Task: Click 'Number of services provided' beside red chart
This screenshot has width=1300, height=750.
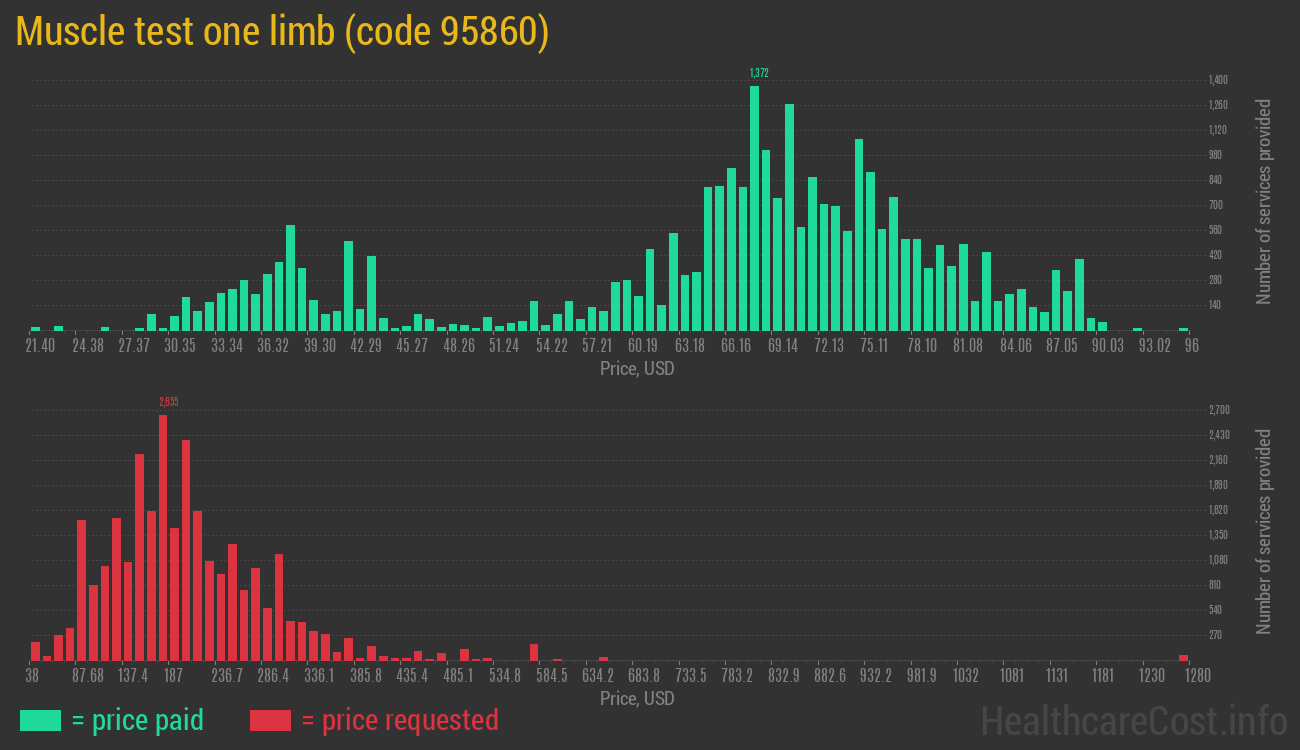Action: pos(1264,532)
